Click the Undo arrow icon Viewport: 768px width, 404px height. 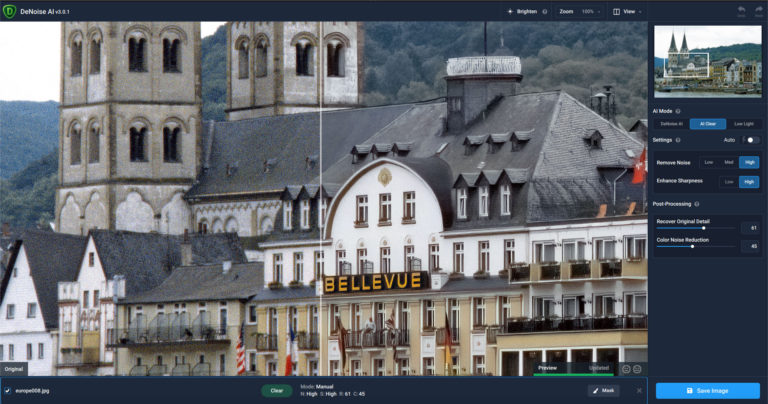point(740,9)
